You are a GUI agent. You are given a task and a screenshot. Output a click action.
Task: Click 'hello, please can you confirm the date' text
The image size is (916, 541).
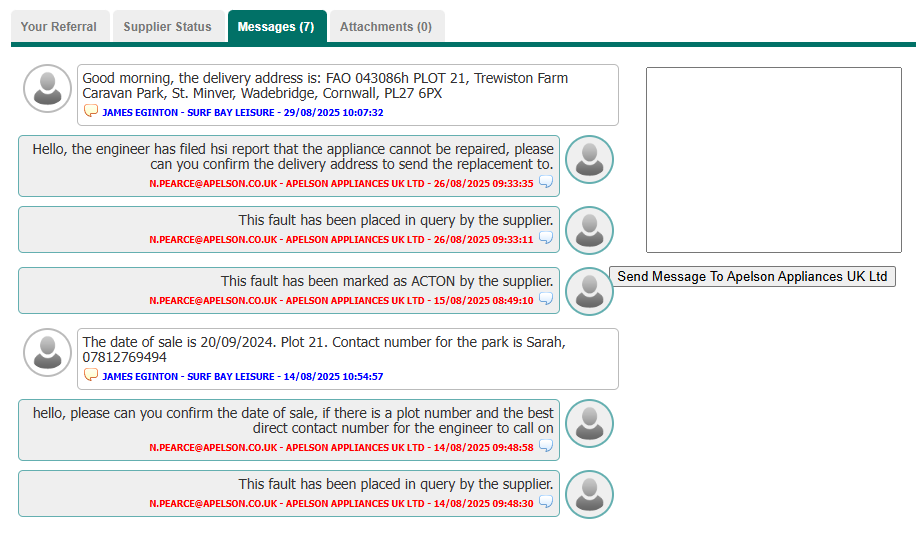(293, 421)
